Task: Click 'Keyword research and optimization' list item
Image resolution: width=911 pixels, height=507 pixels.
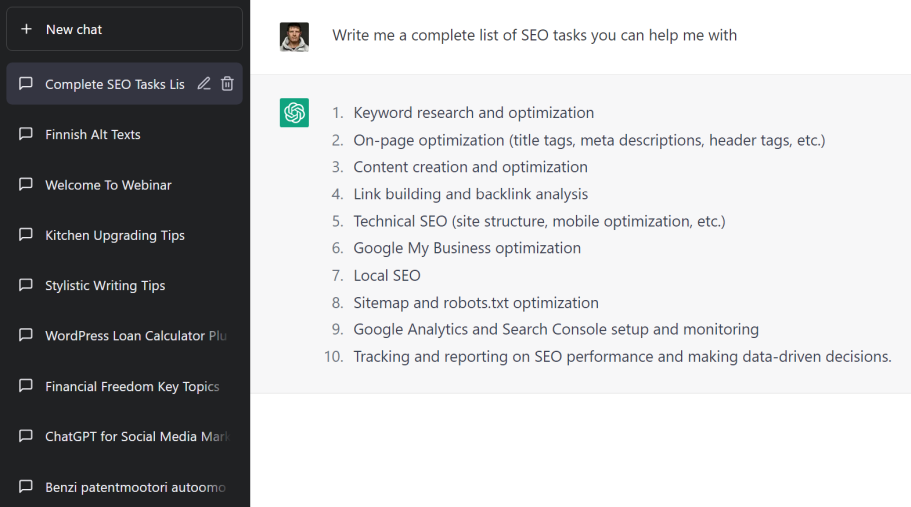Action: 474,113
